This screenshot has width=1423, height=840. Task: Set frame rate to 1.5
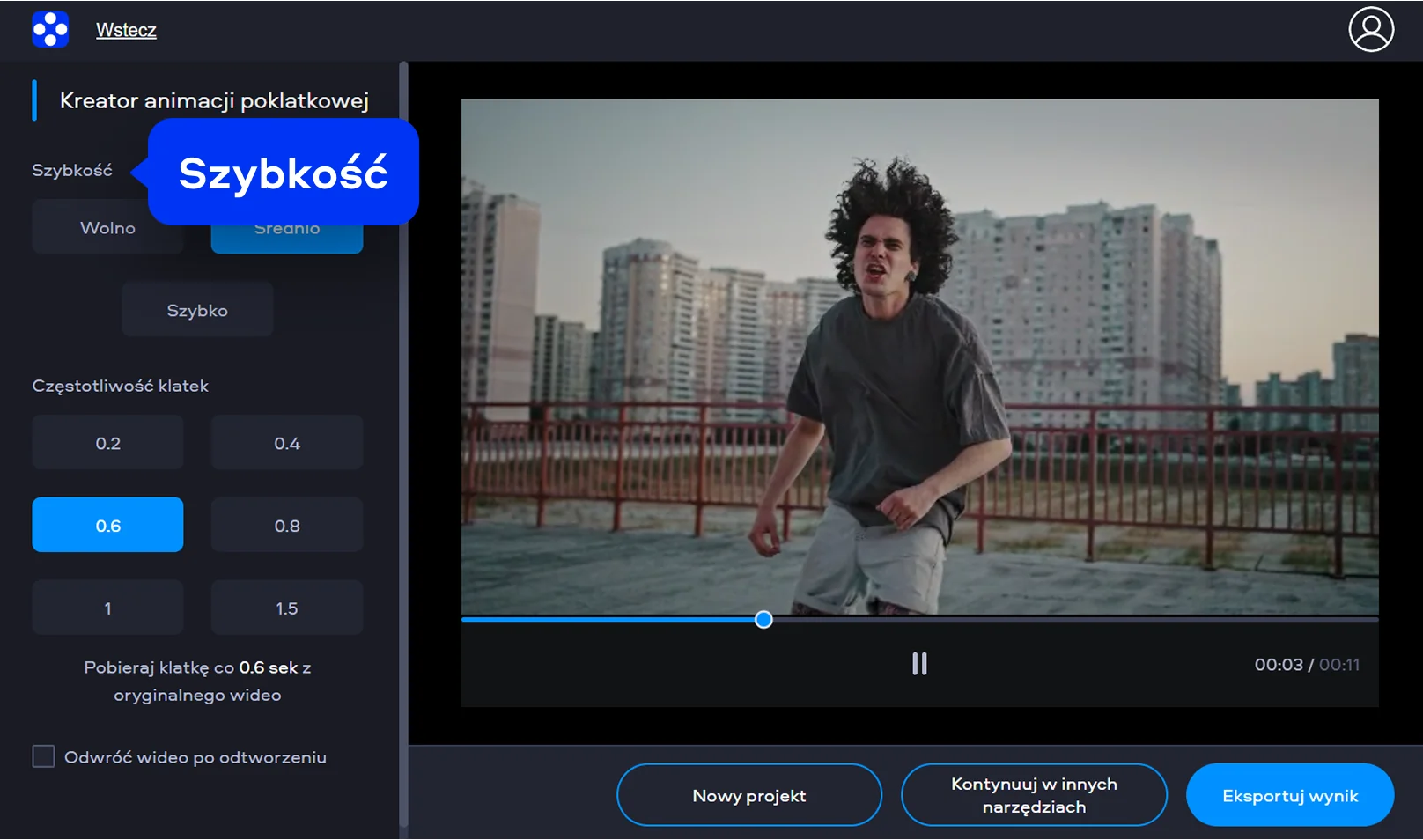point(286,608)
